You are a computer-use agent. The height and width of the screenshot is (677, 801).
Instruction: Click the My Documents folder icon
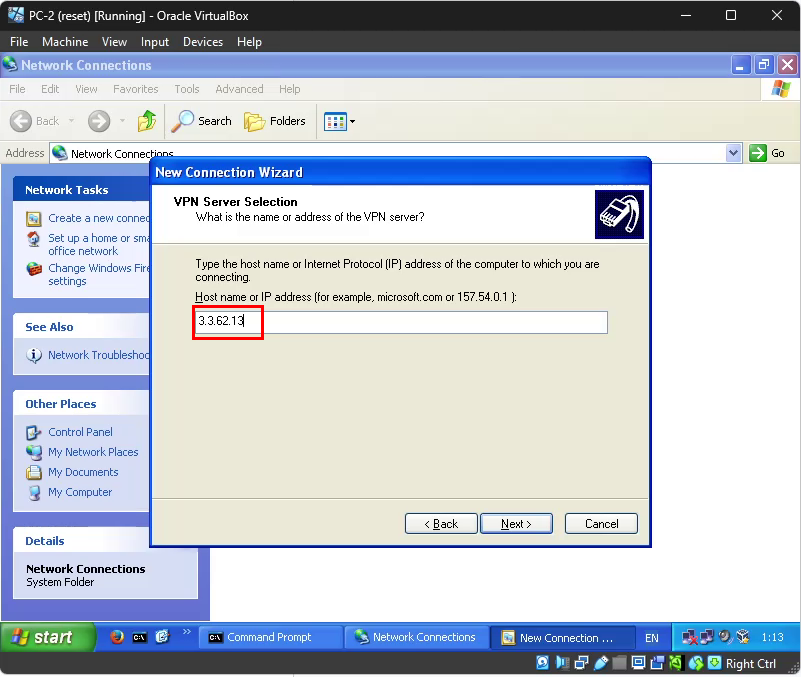34,472
